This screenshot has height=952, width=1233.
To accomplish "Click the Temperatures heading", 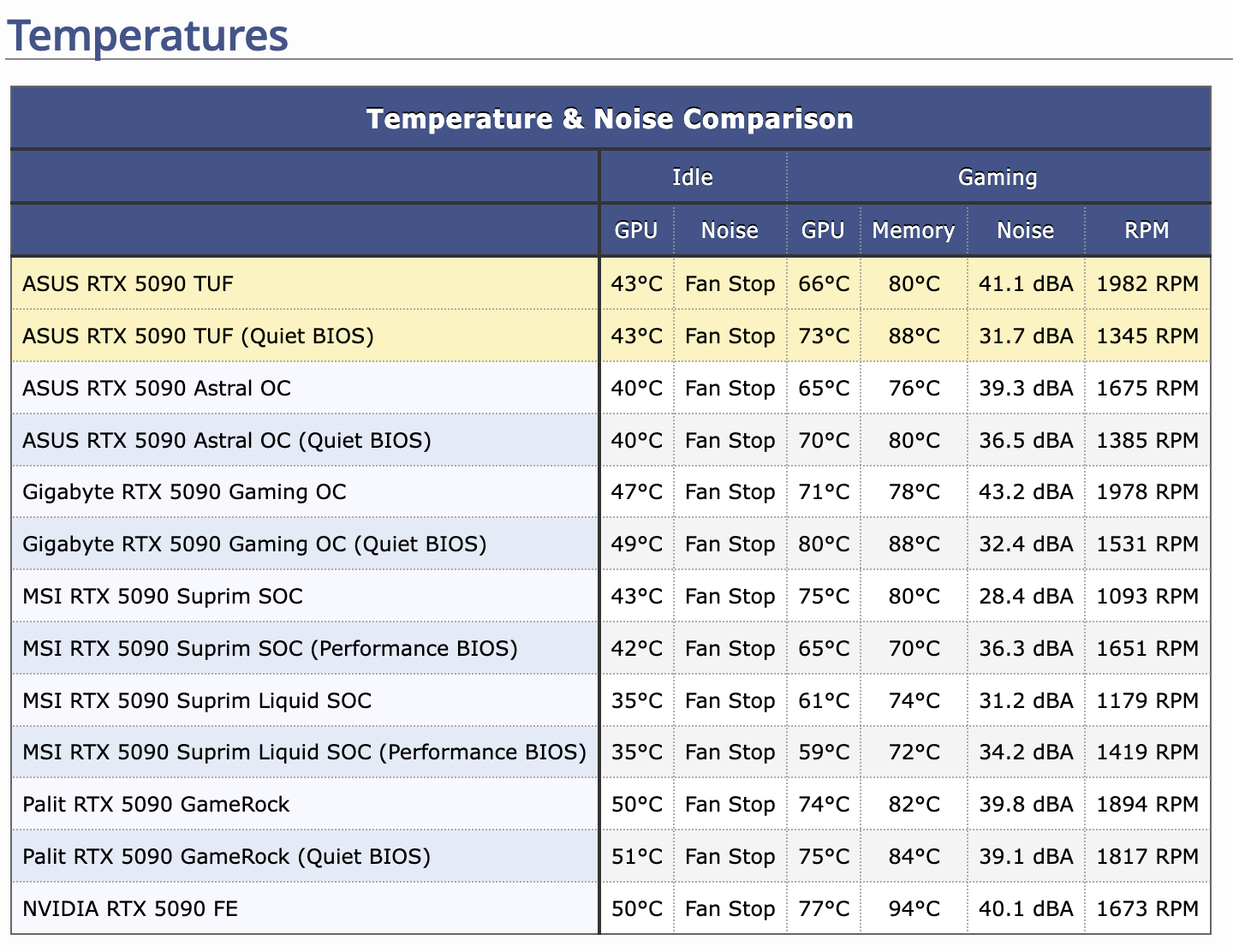I will [x=147, y=35].
